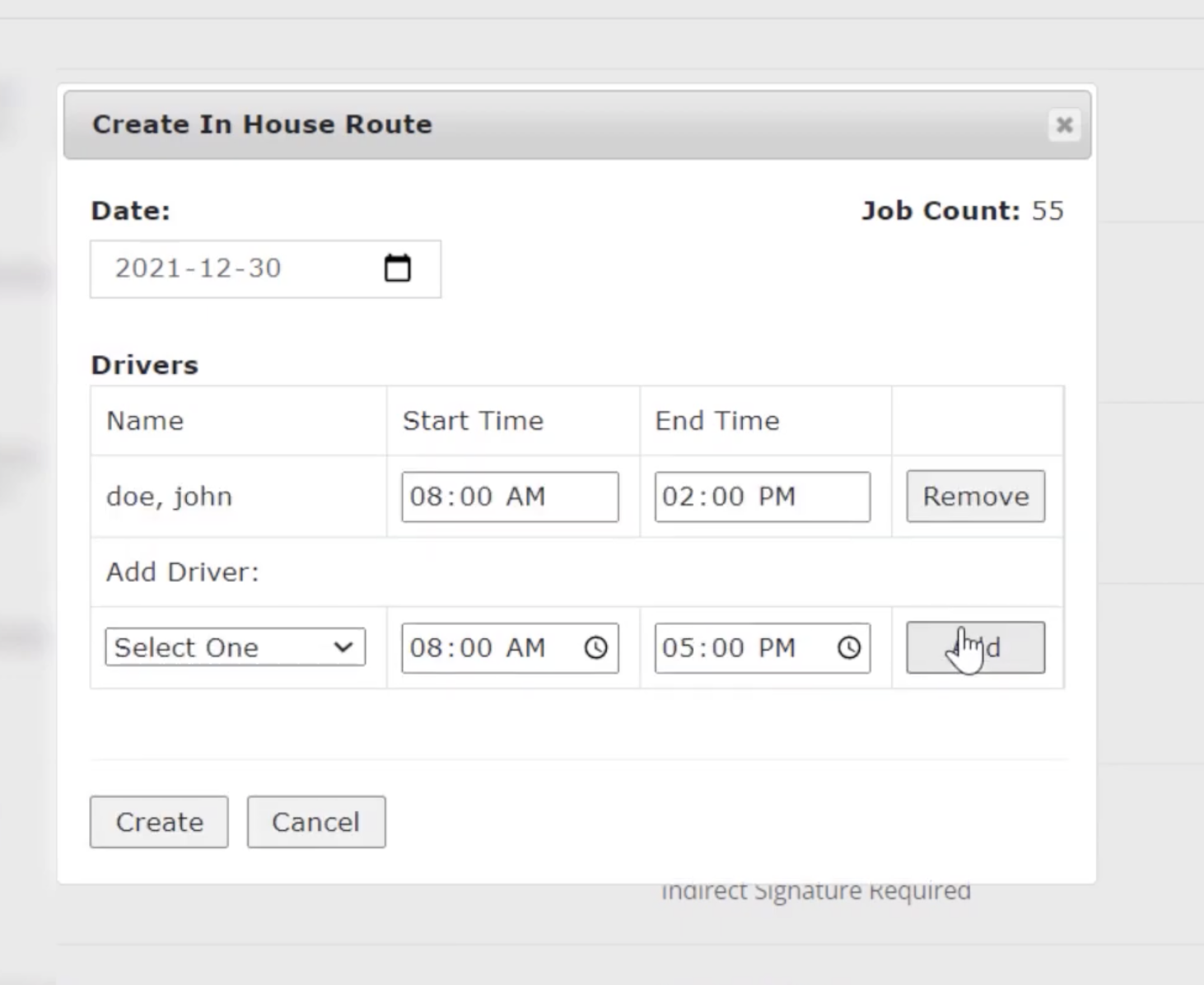Open the Add Driver name dropdown chevron

click(343, 647)
